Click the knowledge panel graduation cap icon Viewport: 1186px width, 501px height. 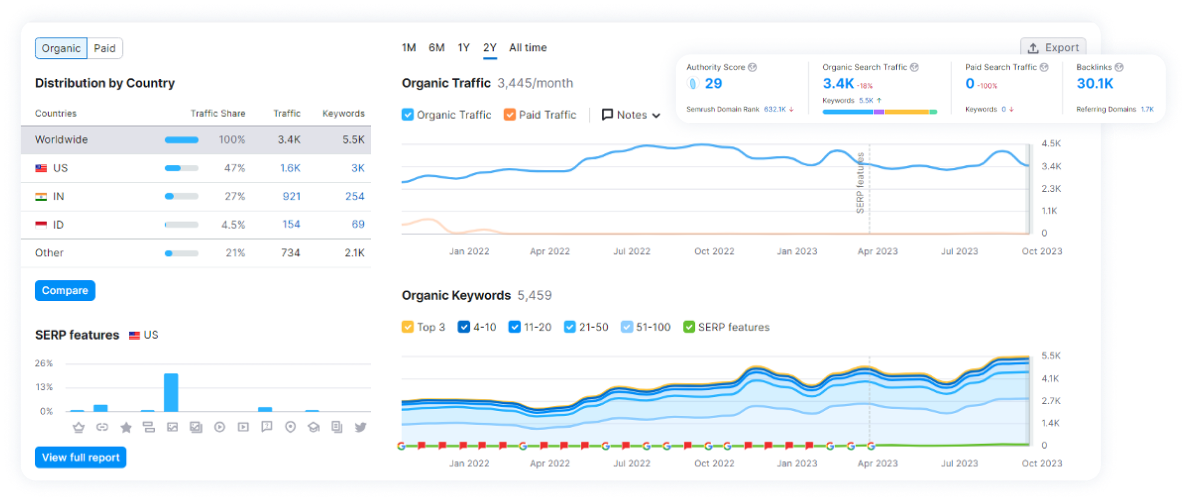pyautogui.click(x=313, y=427)
